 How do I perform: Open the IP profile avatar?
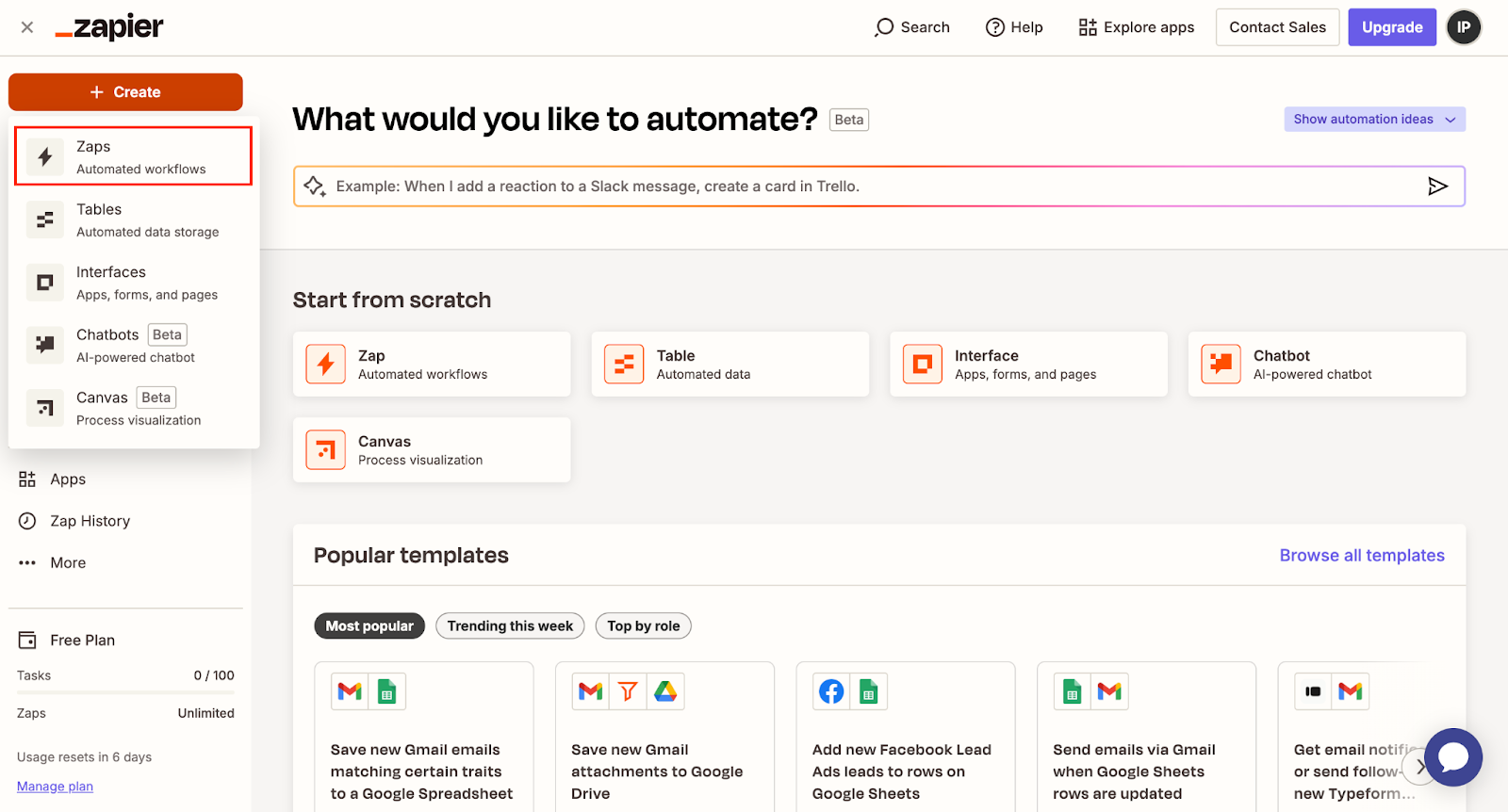point(1463,27)
